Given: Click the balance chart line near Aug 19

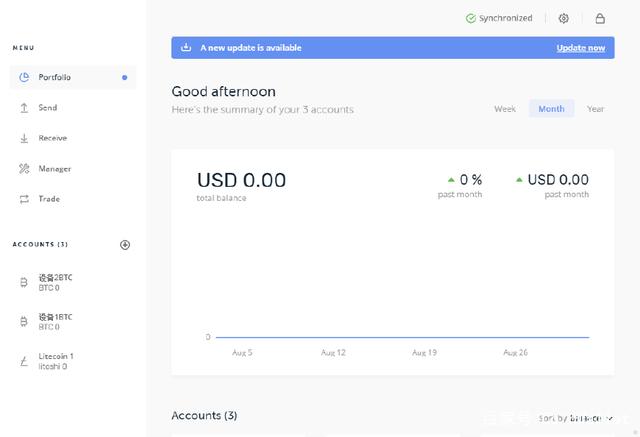Looking at the screenshot, I should (x=424, y=337).
